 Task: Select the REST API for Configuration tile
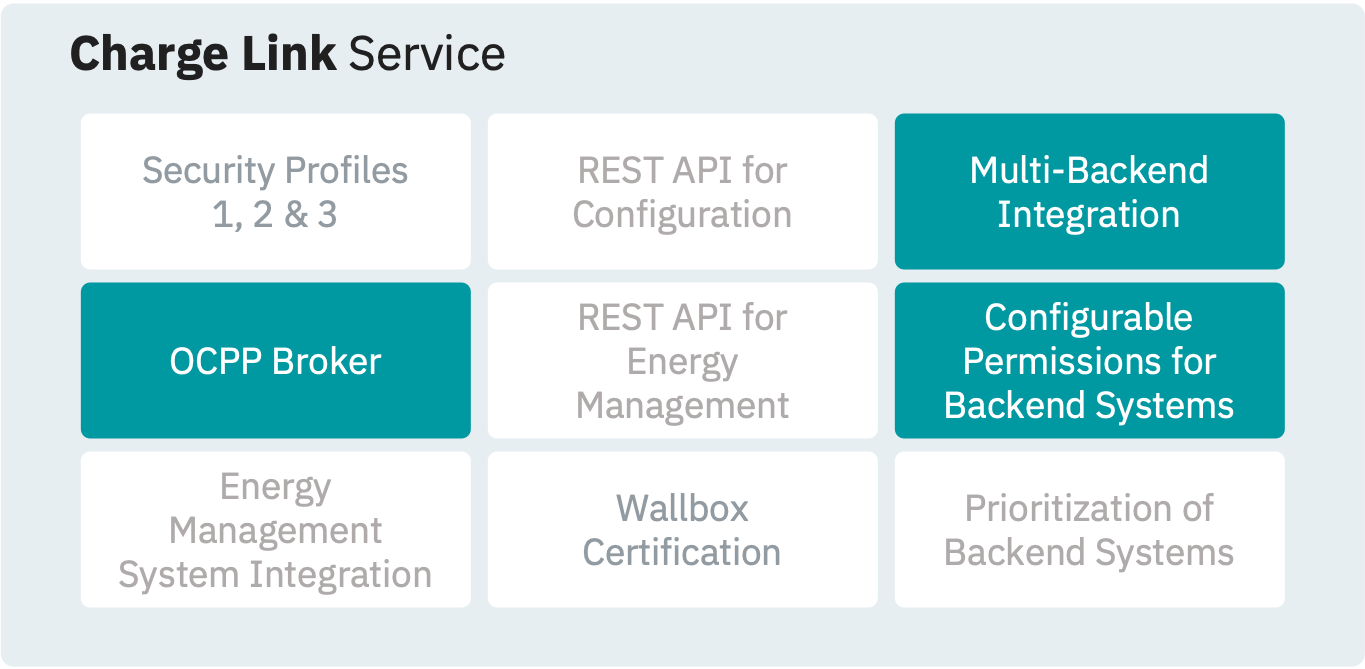682,191
